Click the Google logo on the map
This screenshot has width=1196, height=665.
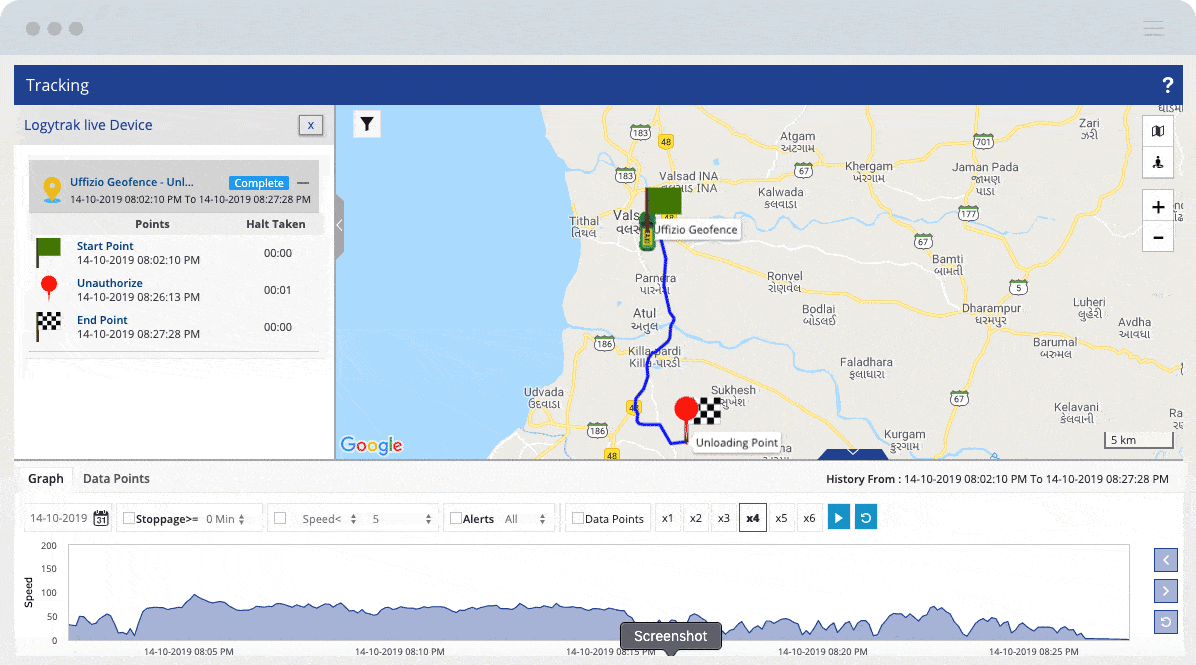point(371,445)
